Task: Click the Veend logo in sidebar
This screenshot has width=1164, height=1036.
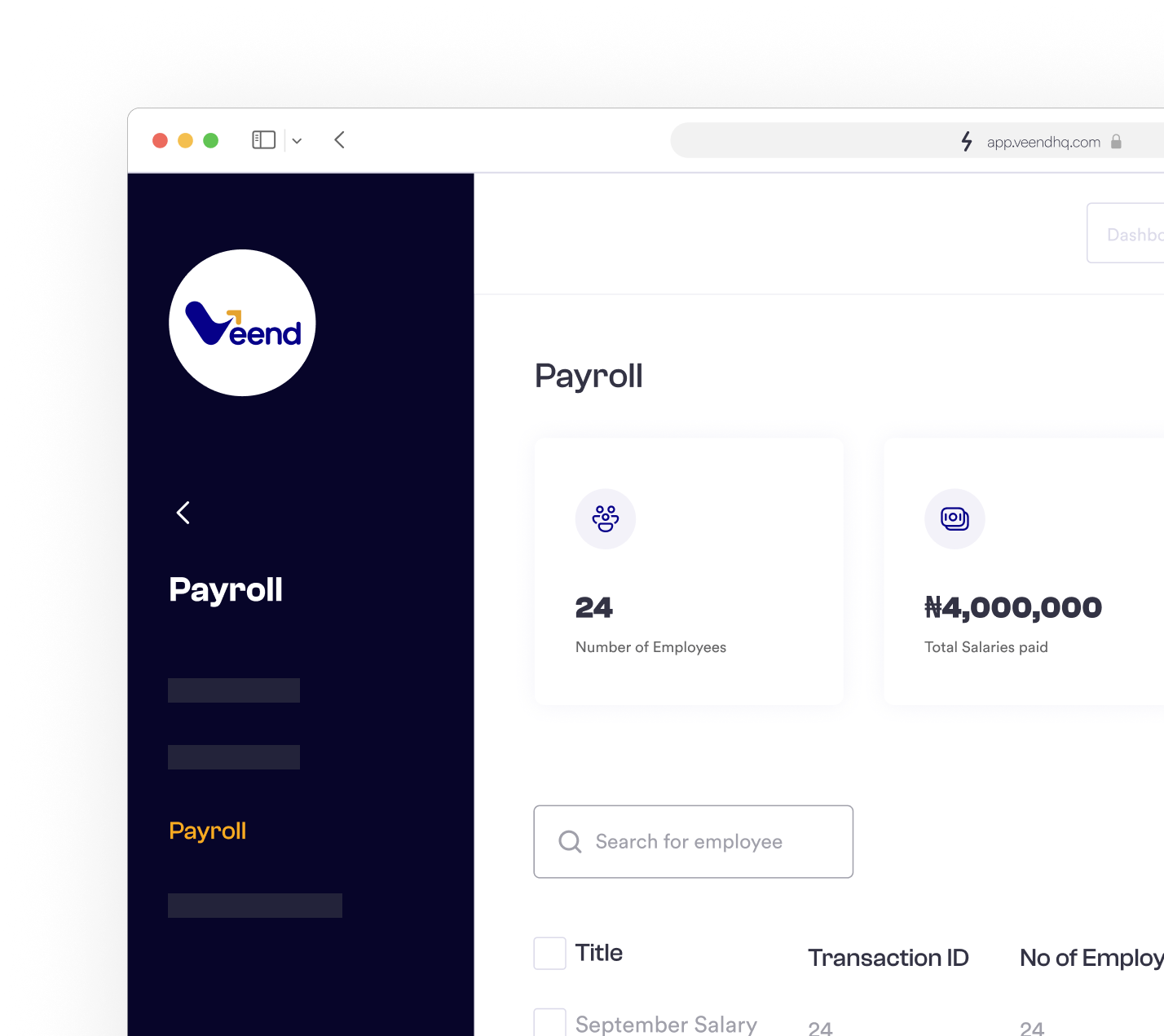Action: pos(242,323)
